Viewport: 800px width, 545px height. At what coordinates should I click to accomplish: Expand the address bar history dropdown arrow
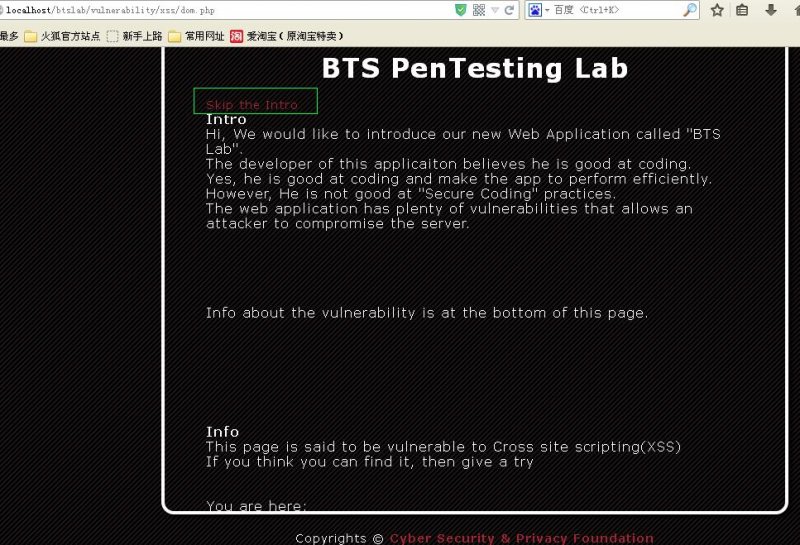tap(495, 10)
